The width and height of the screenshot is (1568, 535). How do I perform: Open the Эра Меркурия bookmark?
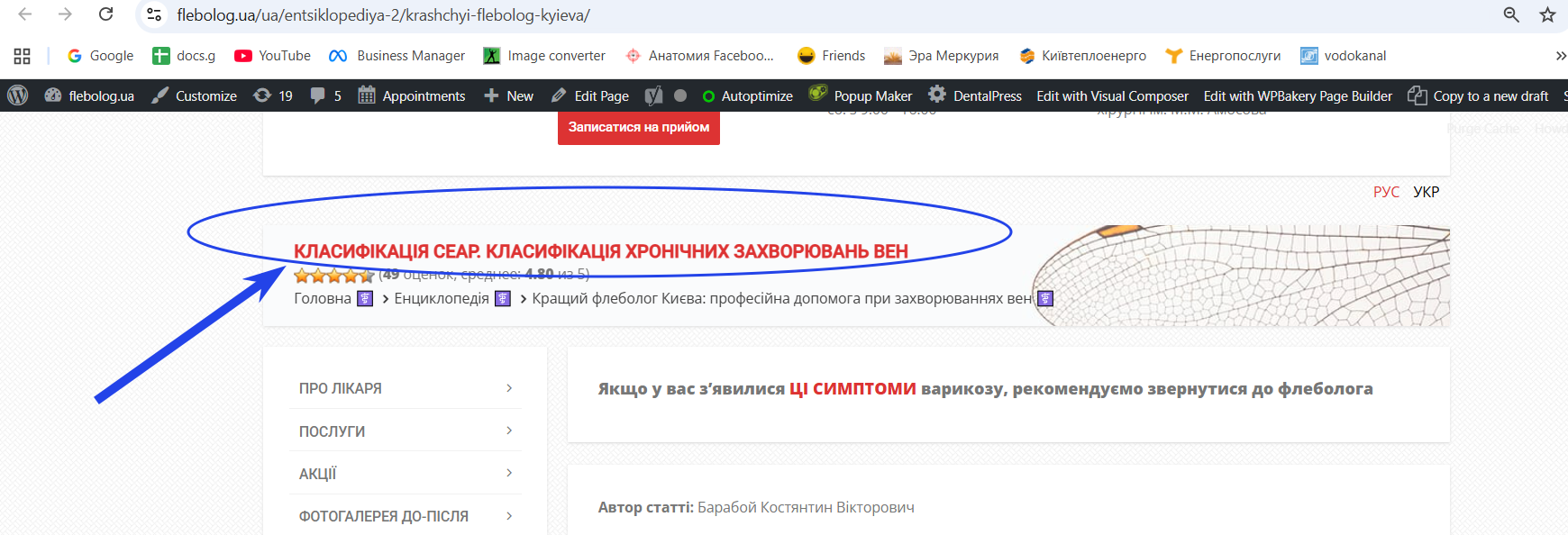[941, 56]
